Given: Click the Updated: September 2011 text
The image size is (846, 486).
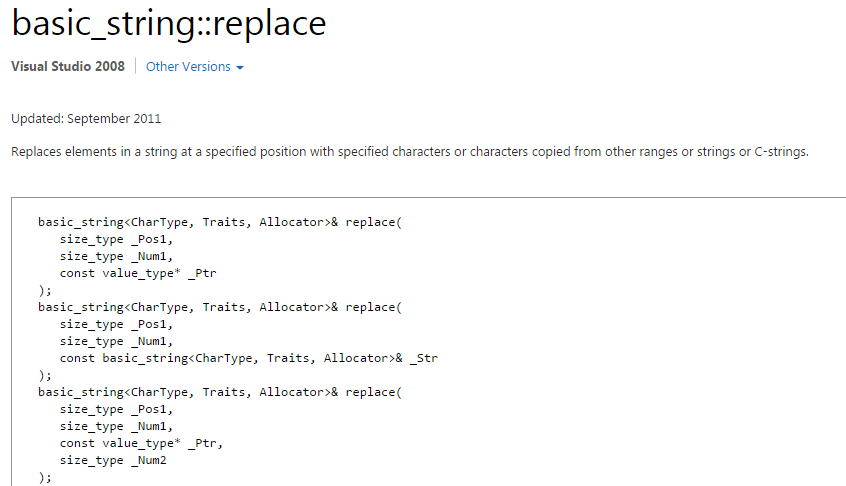Looking at the screenshot, I should tap(86, 119).
